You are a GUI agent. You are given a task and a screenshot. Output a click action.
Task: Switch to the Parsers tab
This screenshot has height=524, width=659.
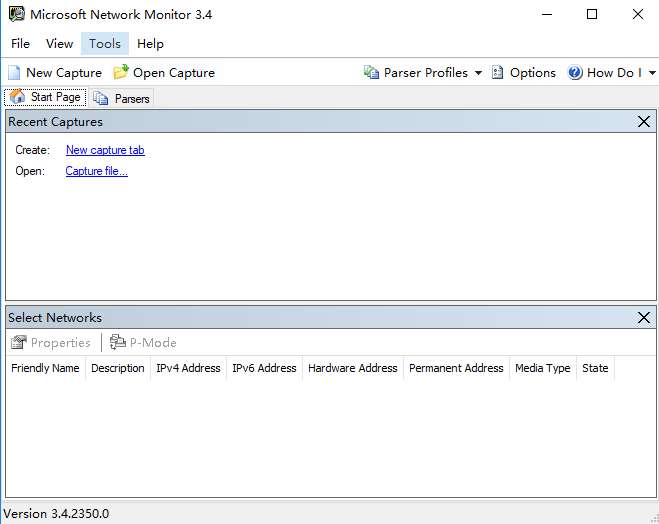coord(121,98)
